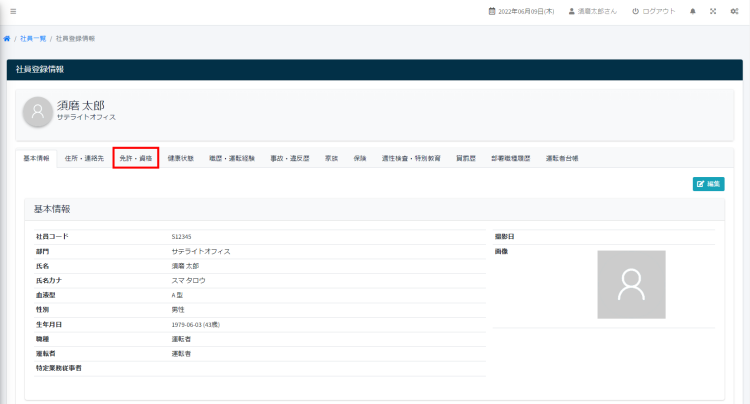Image resolution: width=750 pixels, height=404 pixels.
Task: Click the notification bell icon
Action: click(693, 11)
